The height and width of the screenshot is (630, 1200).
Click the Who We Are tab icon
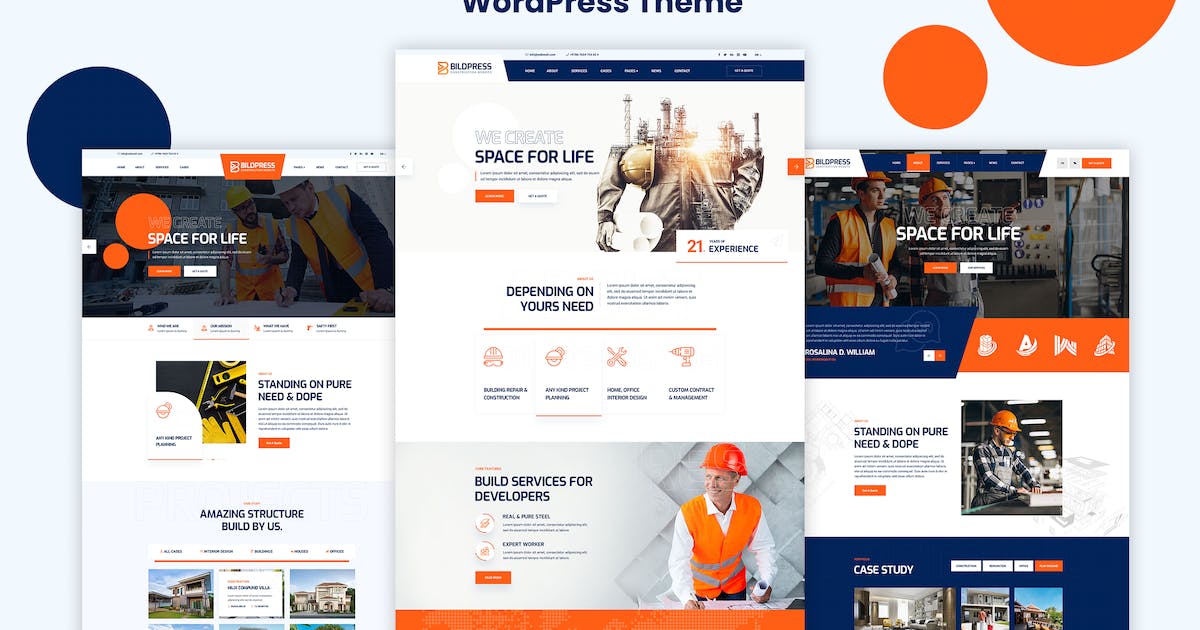[151, 328]
